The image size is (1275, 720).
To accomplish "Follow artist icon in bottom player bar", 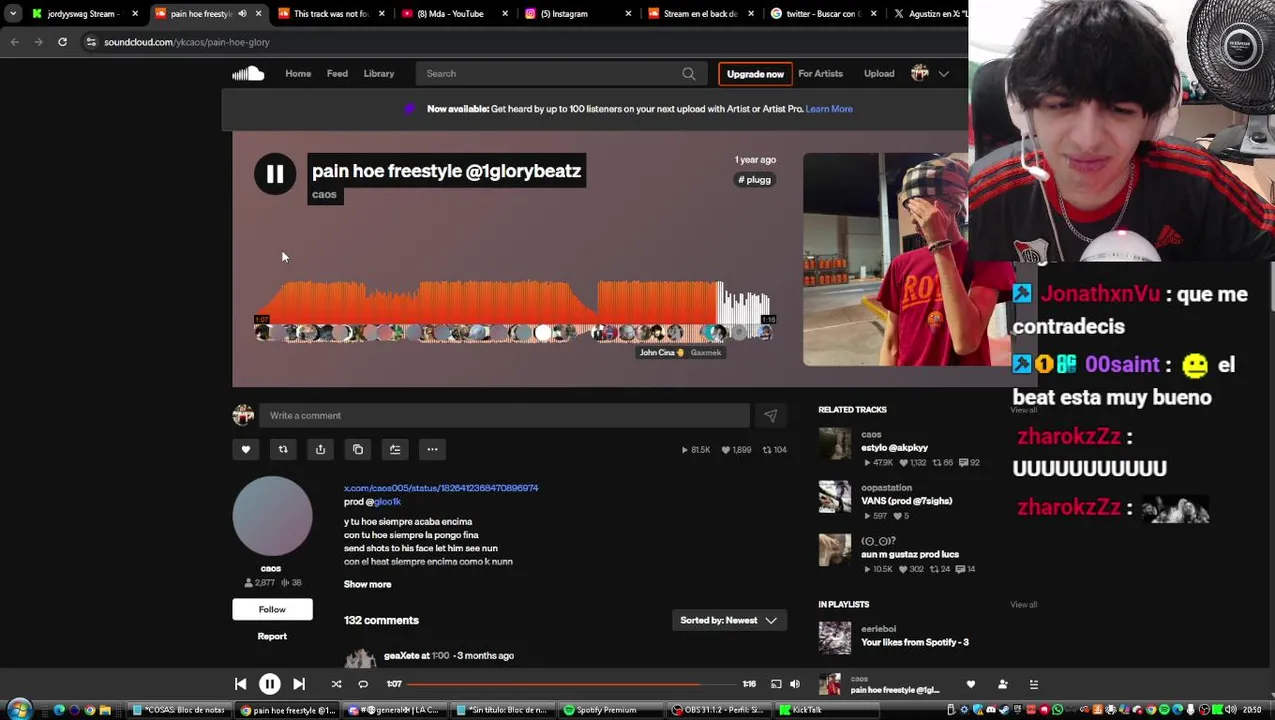I will point(1002,684).
